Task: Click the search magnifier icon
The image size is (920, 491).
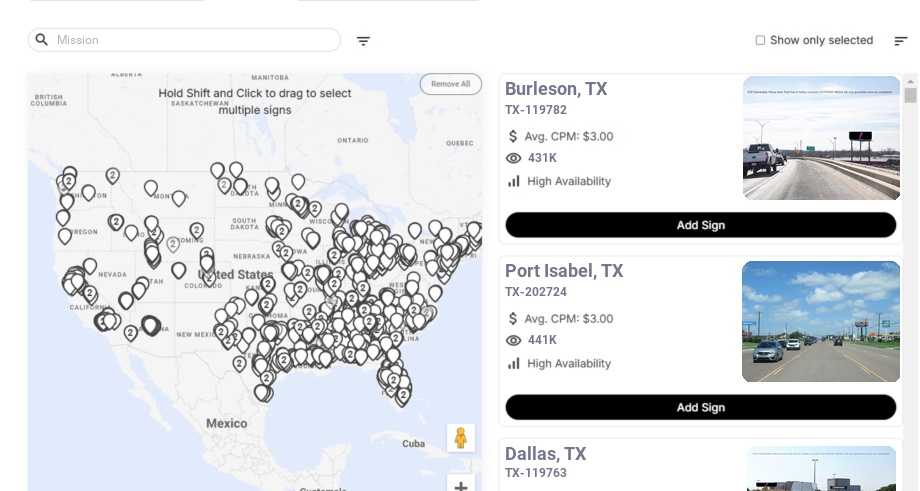Action: tap(42, 40)
